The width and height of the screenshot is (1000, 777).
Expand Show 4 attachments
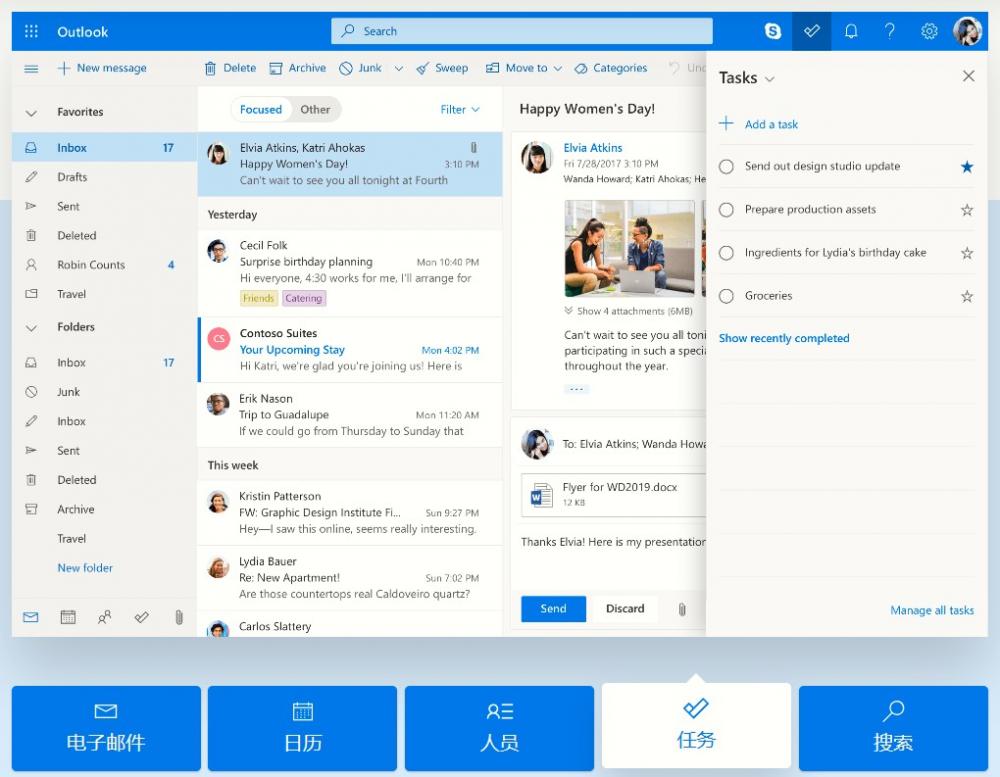coord(628,311)
